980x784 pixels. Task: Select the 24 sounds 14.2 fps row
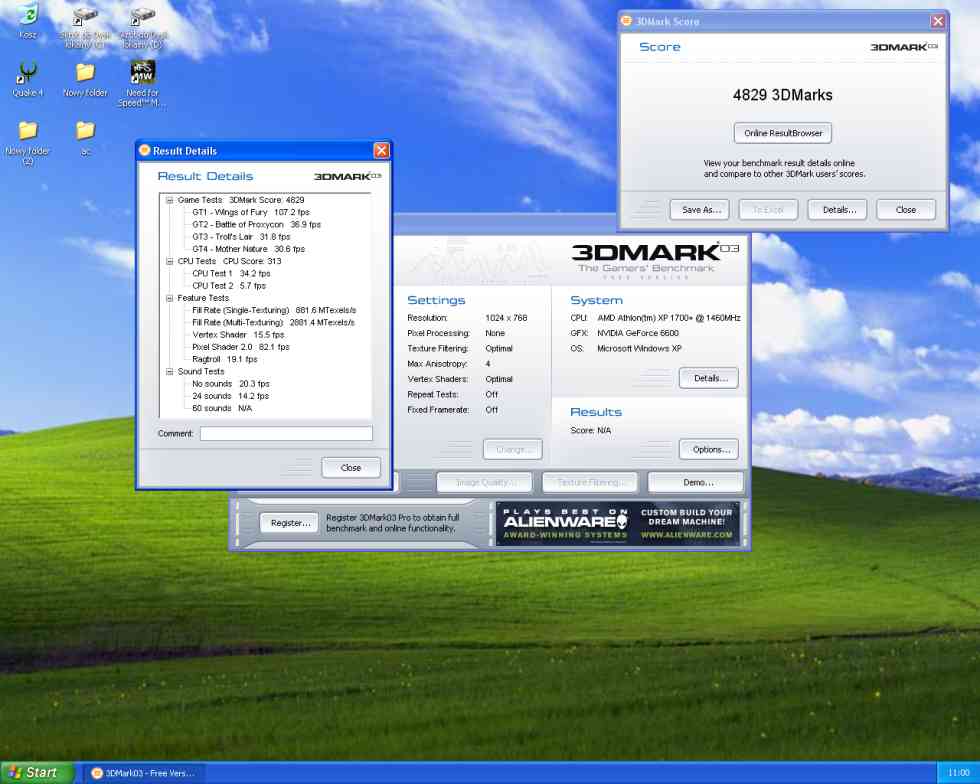pyautogui.click(x=230, y=396)
